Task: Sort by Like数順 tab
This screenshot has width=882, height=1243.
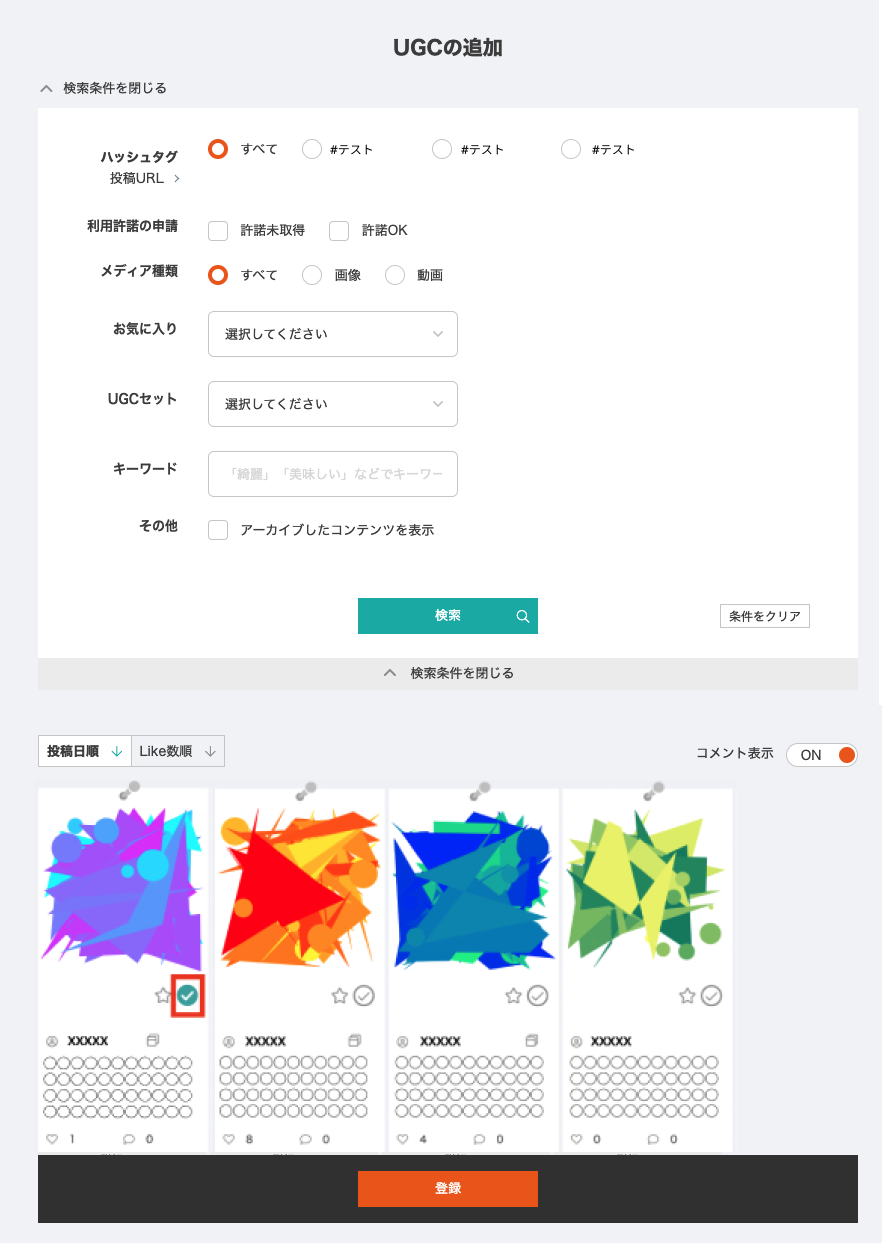Action: (178, 751)
